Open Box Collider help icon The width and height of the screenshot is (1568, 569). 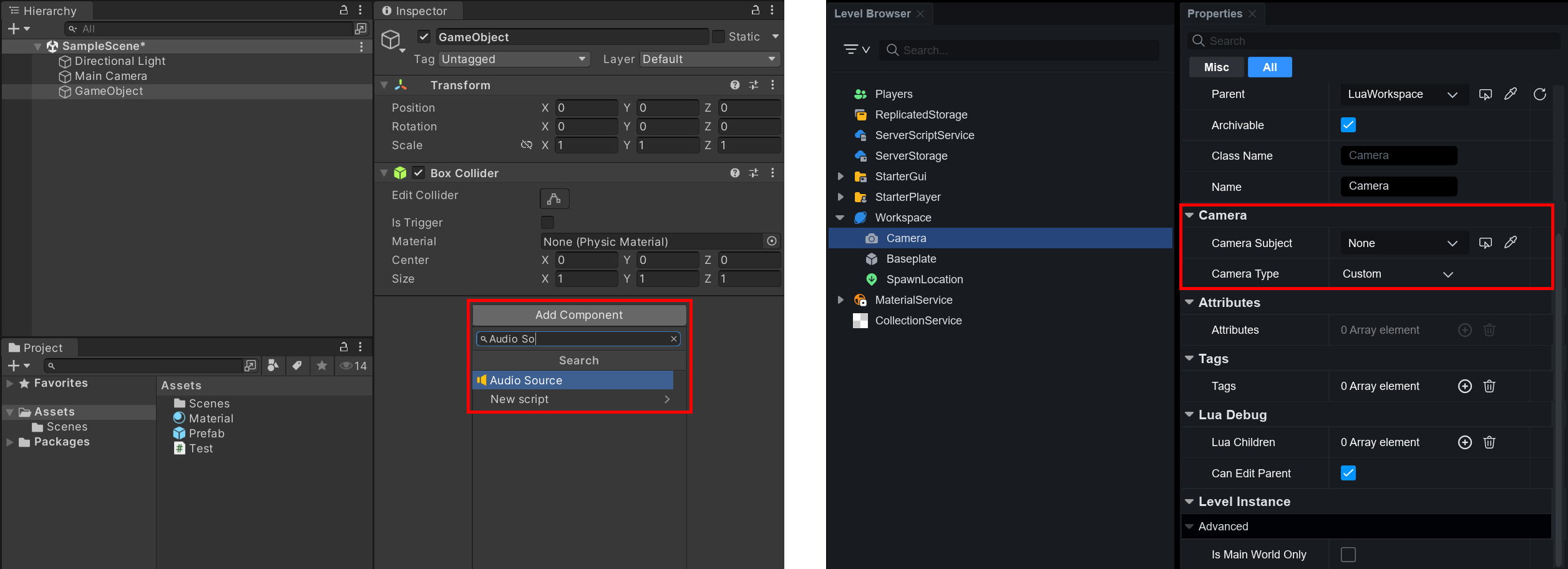(x=734, y=173)
